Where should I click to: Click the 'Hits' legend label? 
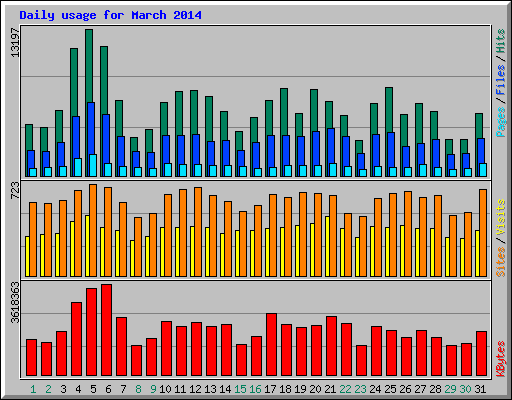[501, 41]
